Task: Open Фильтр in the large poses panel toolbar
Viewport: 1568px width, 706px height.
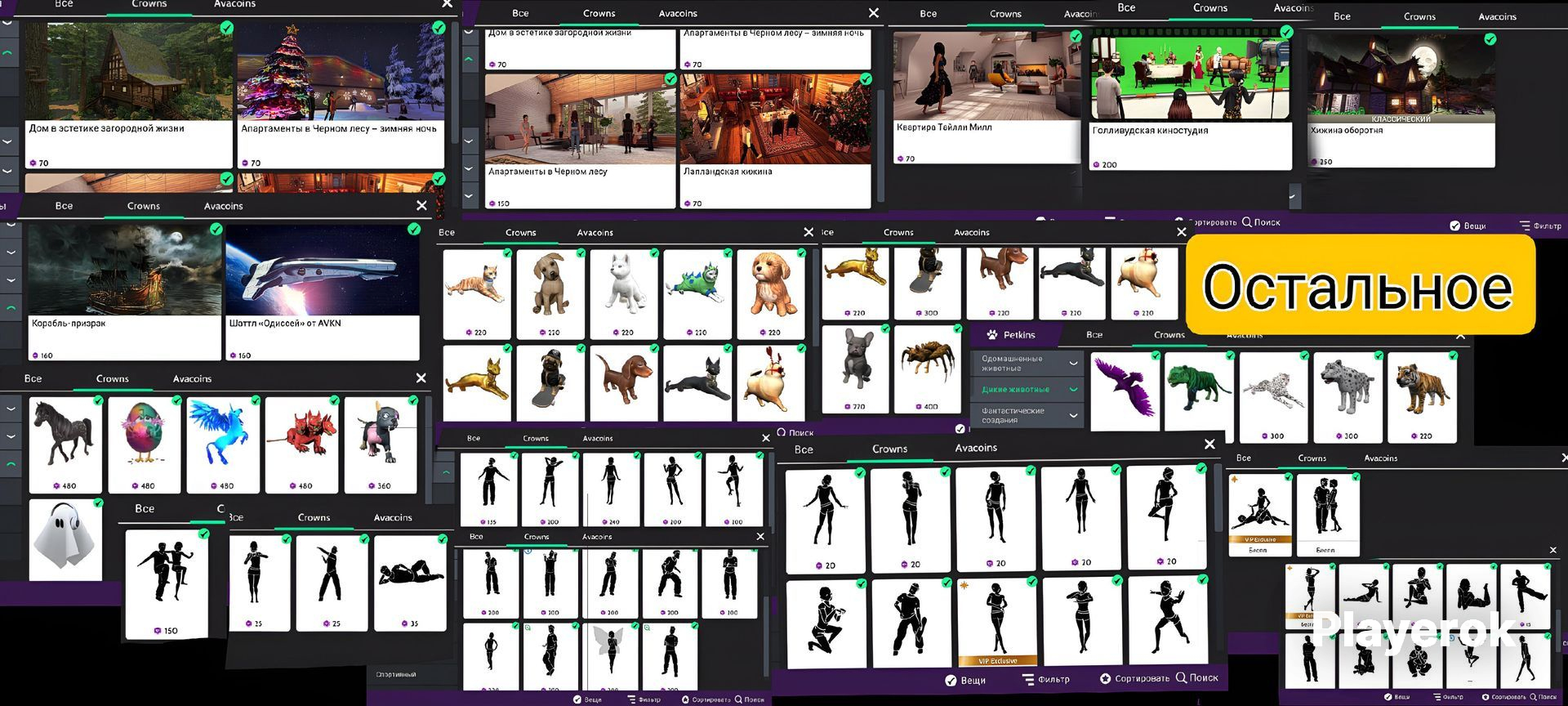Action: pyautogui.click(x=1046, y=679)
